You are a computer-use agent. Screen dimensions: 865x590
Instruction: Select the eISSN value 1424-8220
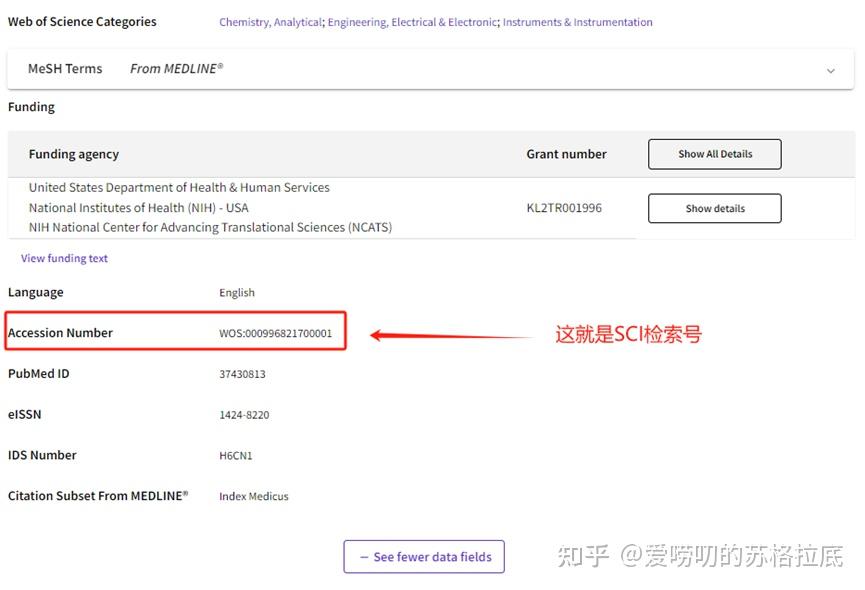243,414
